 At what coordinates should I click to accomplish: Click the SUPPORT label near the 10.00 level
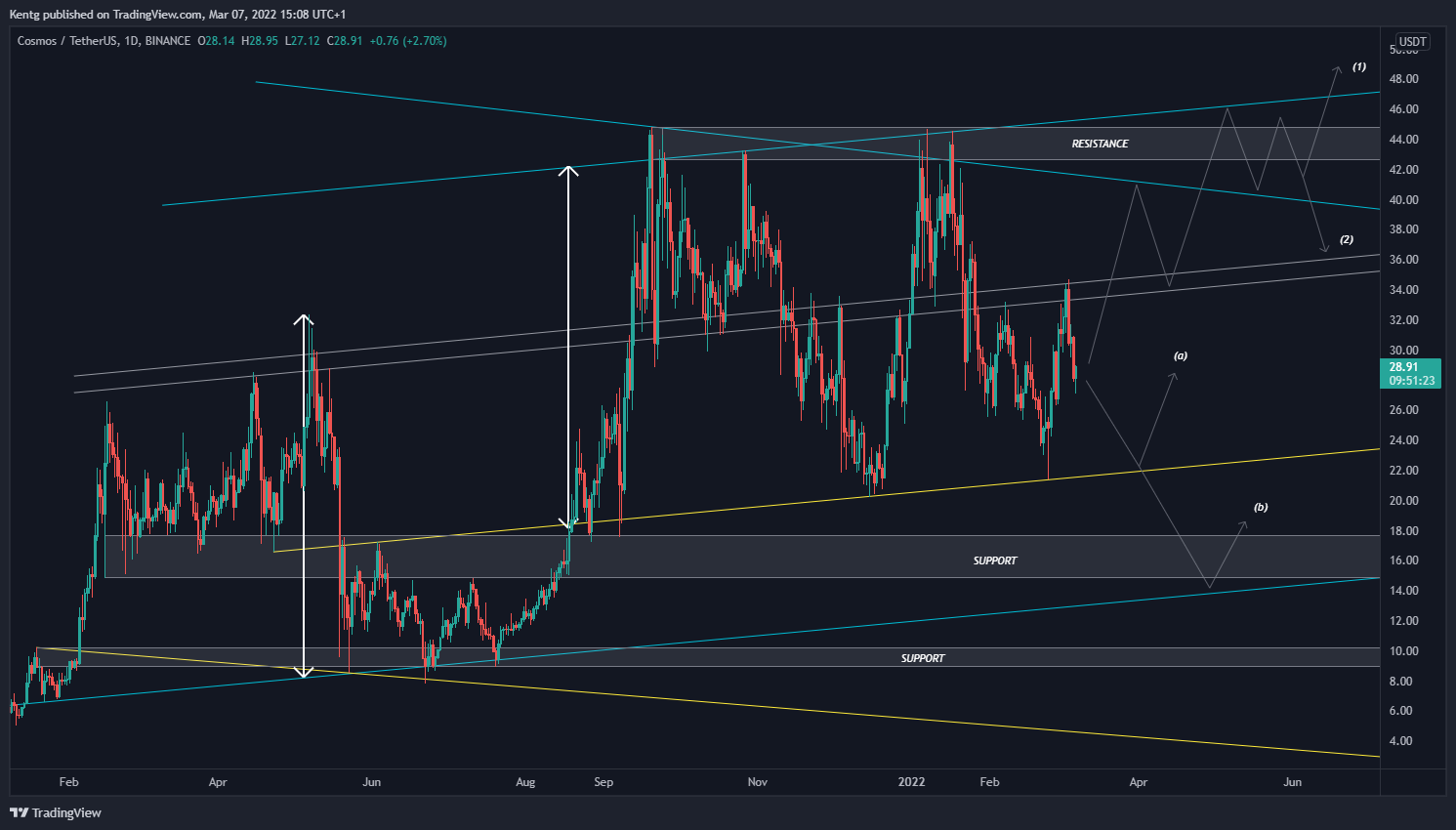pyautogui.click(x=922, y=658)
